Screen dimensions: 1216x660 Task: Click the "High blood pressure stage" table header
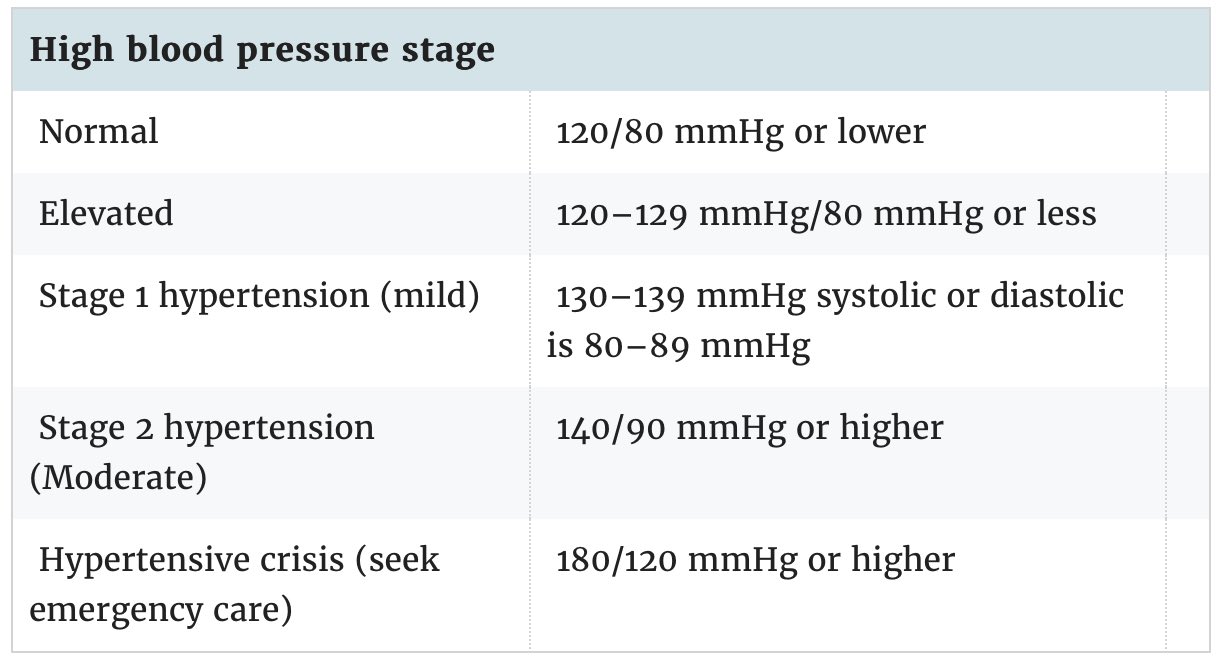[x=262, y=50]
